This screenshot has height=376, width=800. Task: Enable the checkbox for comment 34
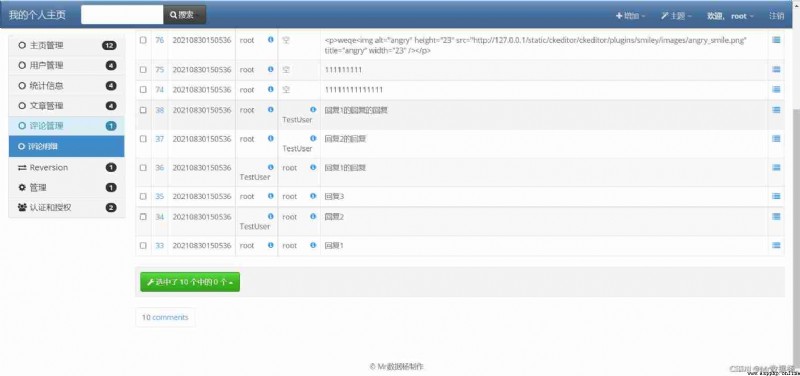143,217
